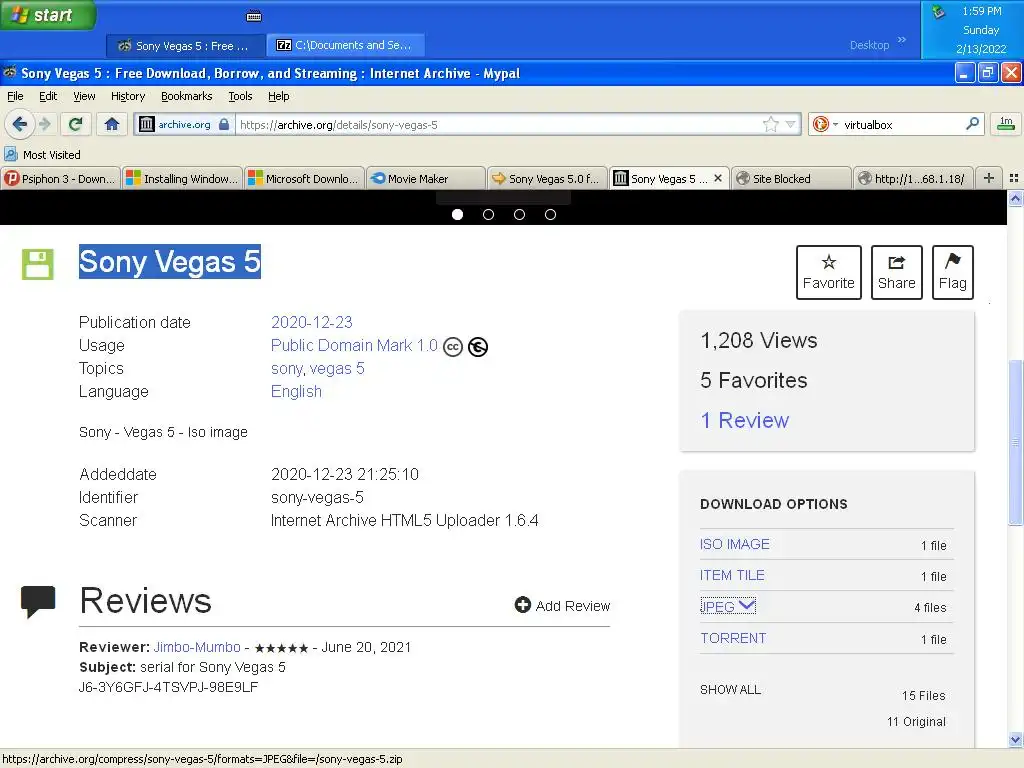Close the active Sony Vegas 5 tab
Screen dimensions: 1024x768
click(x=718, y=178)
